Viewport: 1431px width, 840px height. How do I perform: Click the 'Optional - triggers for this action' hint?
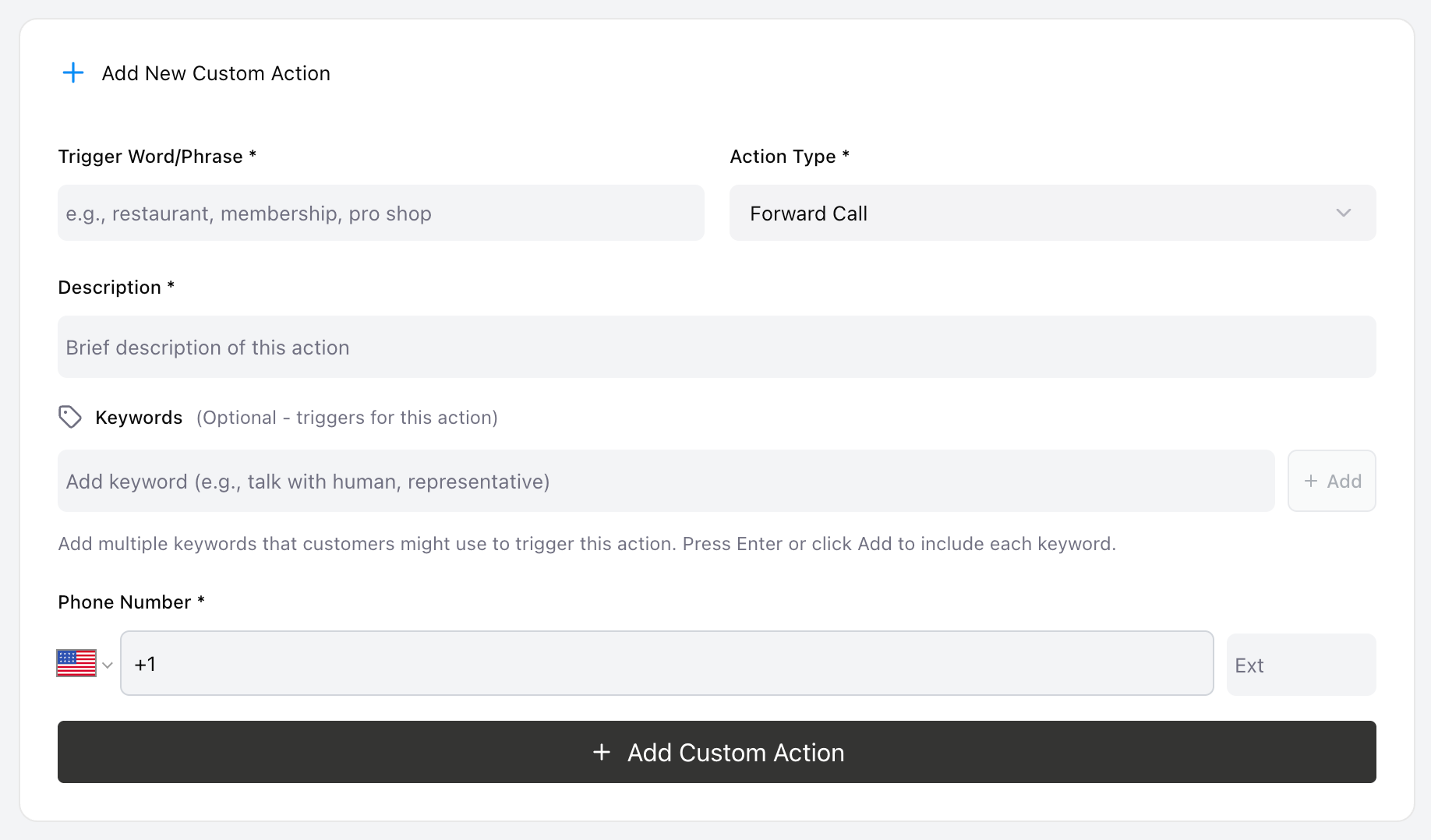tap(347, 418)
